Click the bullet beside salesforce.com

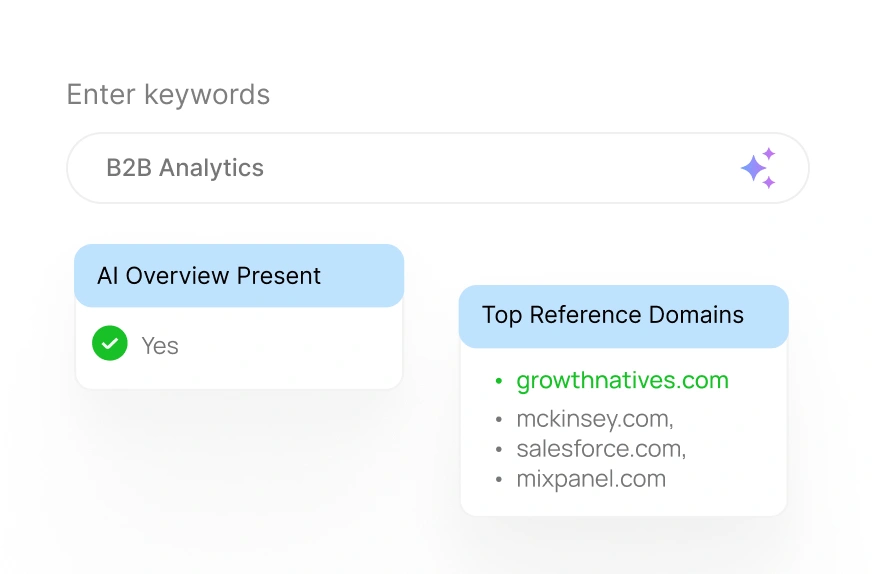pyautogui.click(x=498, y=449)
